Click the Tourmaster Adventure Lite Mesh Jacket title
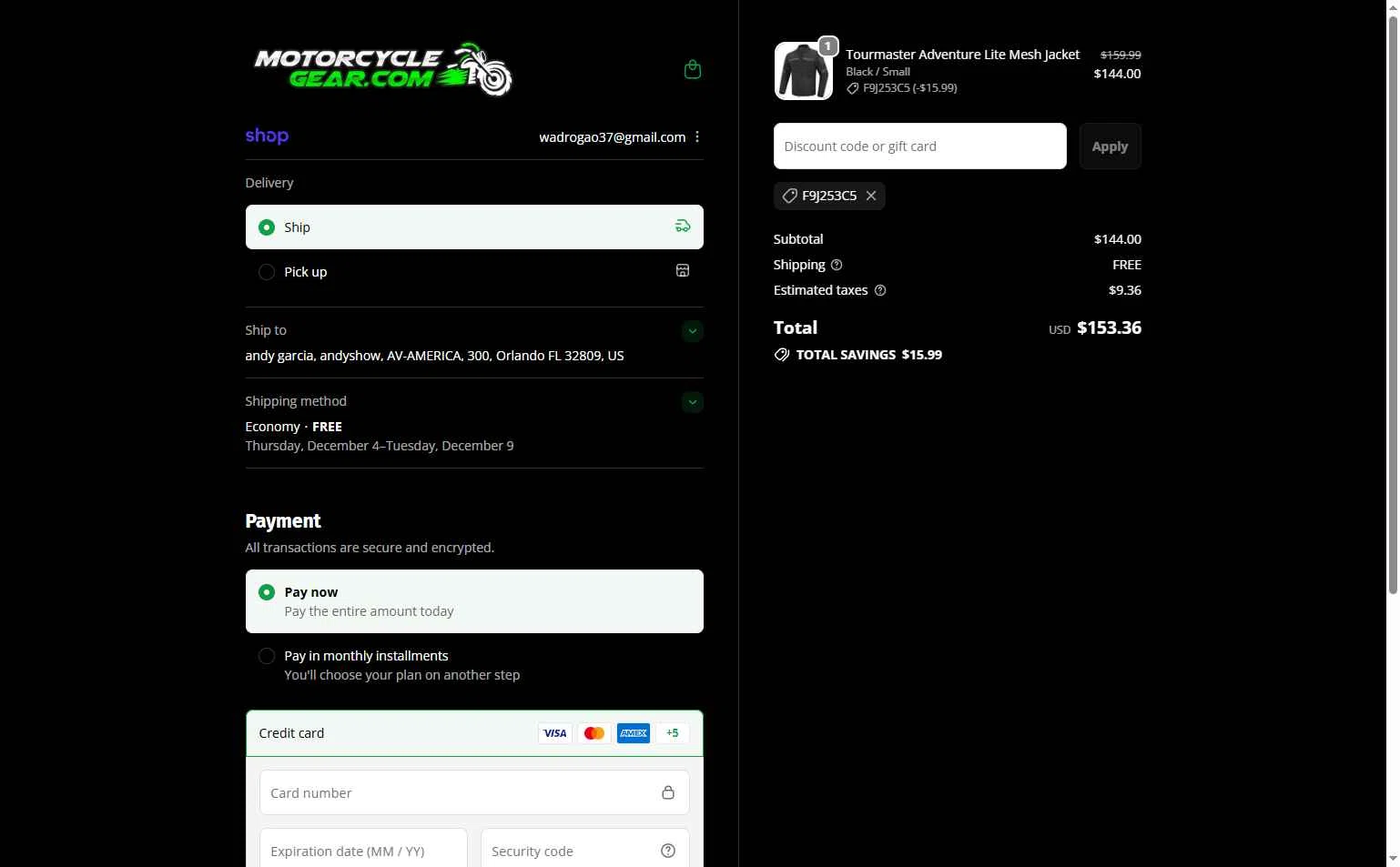1400x867 pixels. (x=962, y=55)
